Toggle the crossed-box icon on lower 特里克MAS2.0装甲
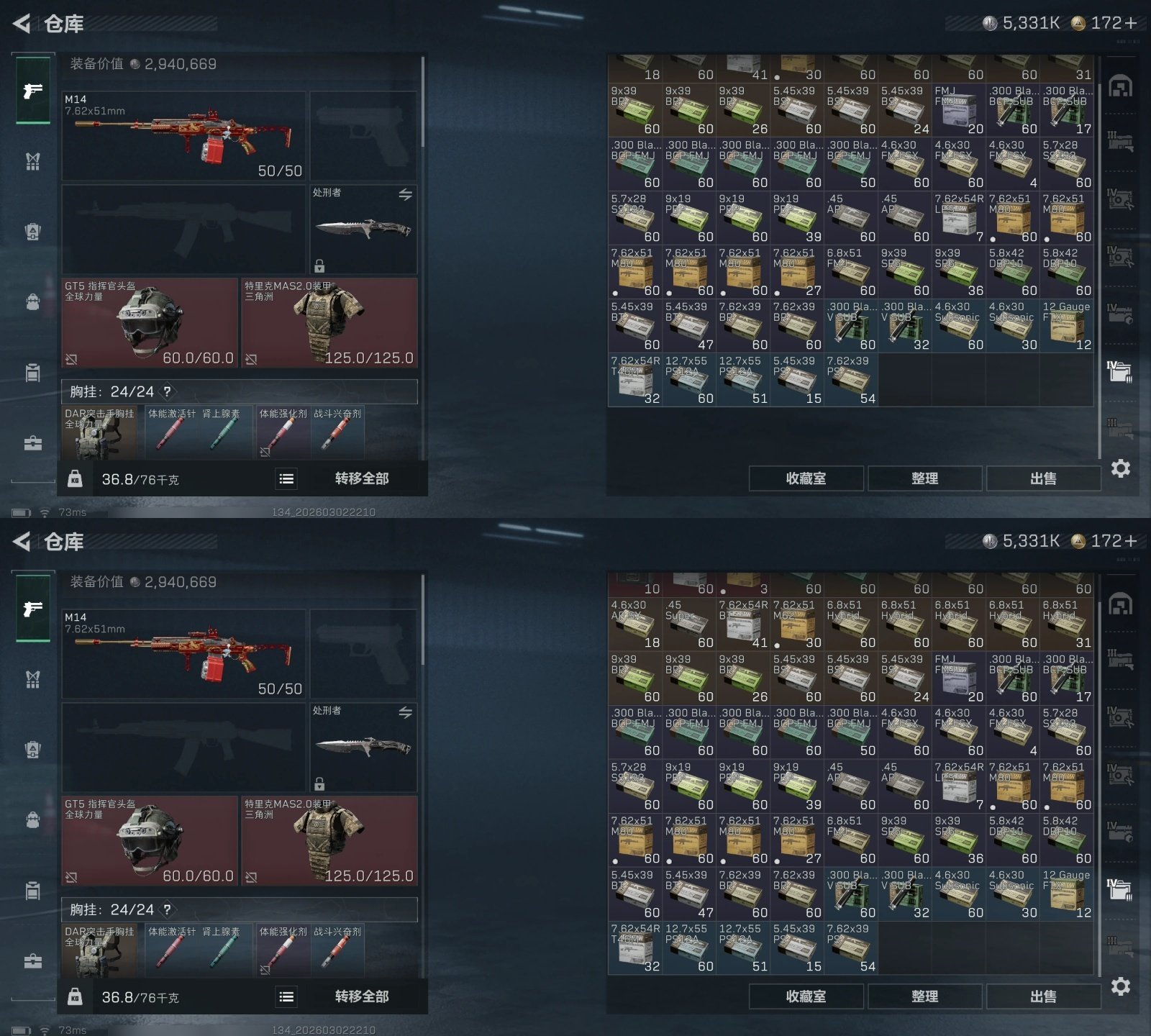 (x=250, y=877)
